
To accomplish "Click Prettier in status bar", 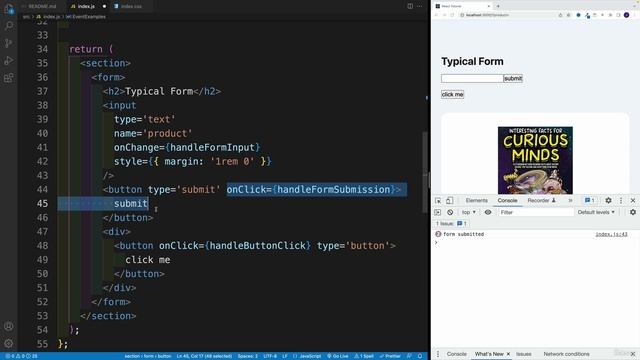I will (390, 356).
